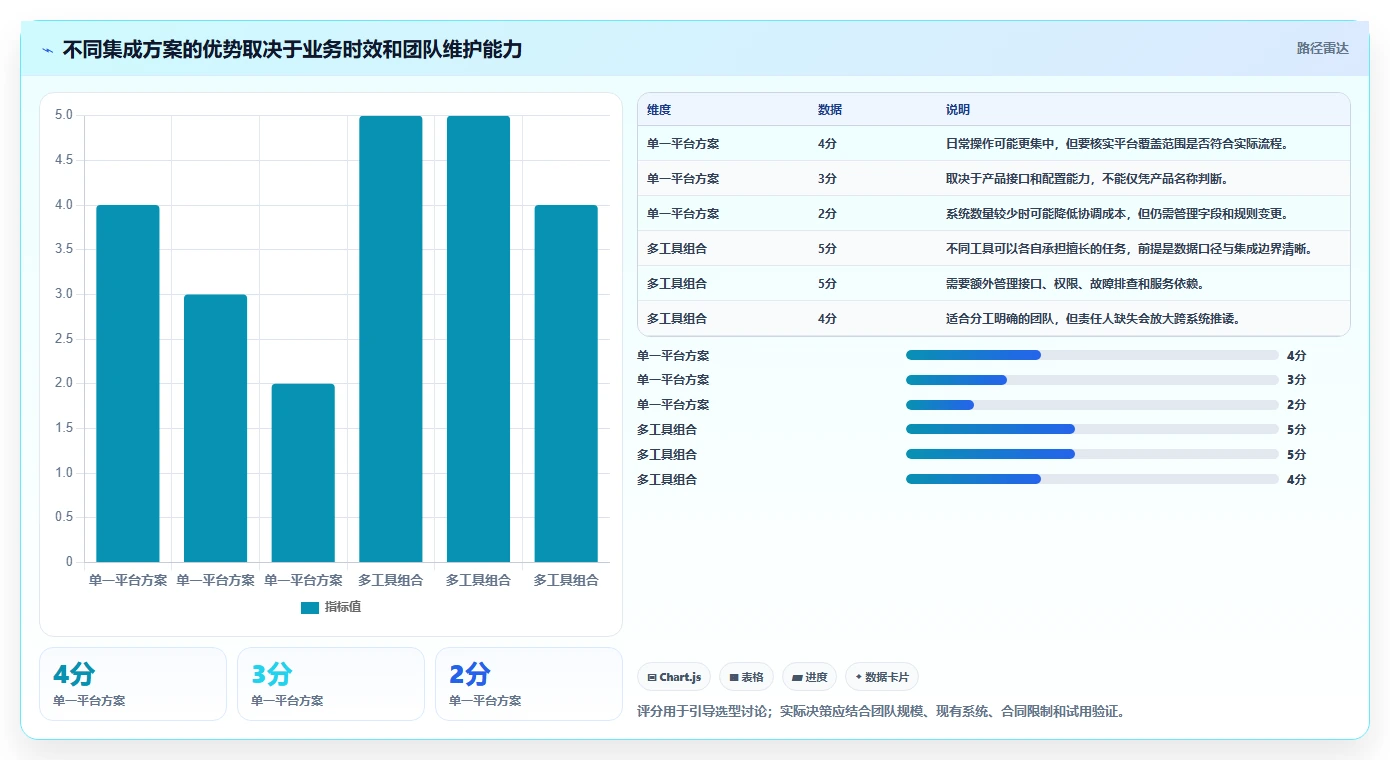This screenshot has width=1390, height=760.
Task: Click the first 单一平台方案 bar at value 4.0
Action: (128, 383)
